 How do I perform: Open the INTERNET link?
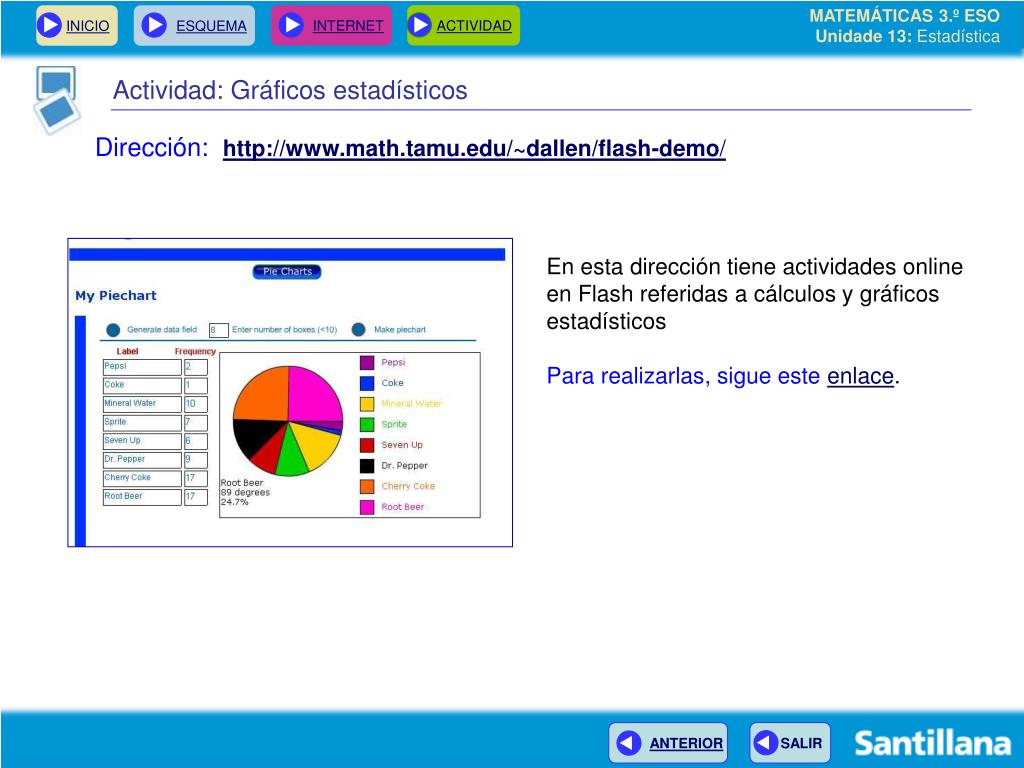(347, 26)
